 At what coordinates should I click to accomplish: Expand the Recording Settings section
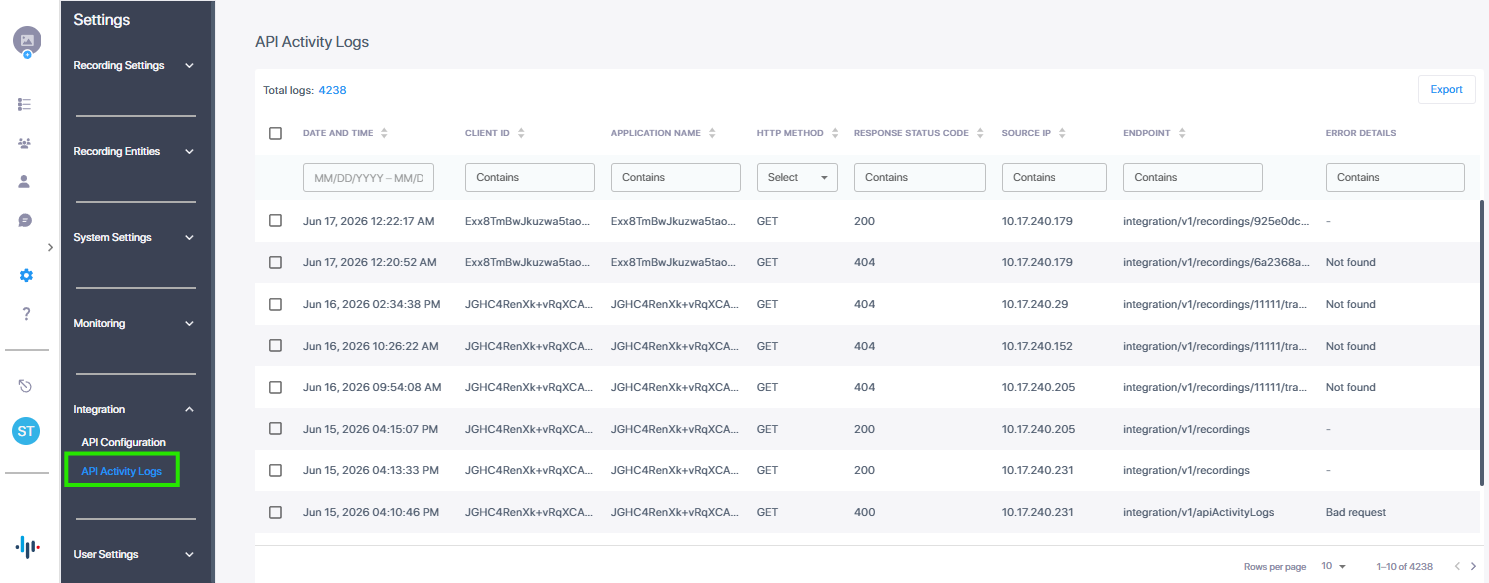point(134,66)
